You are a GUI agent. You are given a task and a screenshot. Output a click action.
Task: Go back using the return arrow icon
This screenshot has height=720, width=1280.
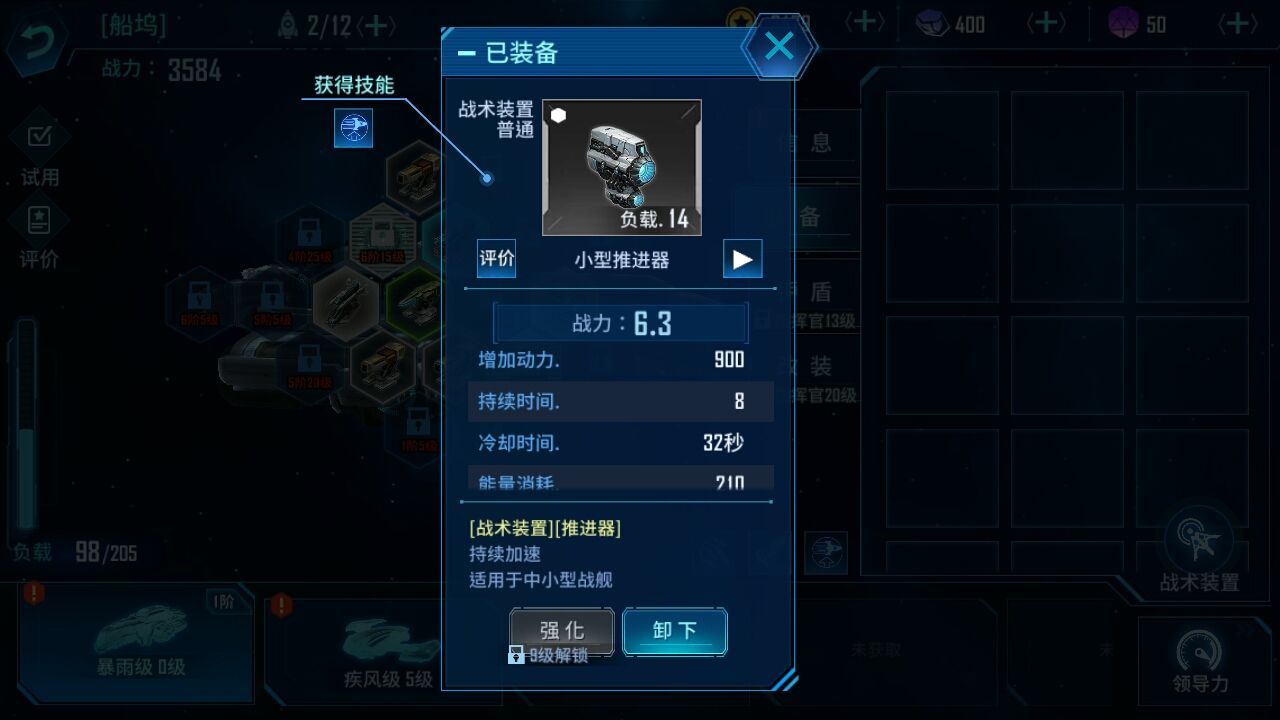pyautogui.click(x=36, y=42)
